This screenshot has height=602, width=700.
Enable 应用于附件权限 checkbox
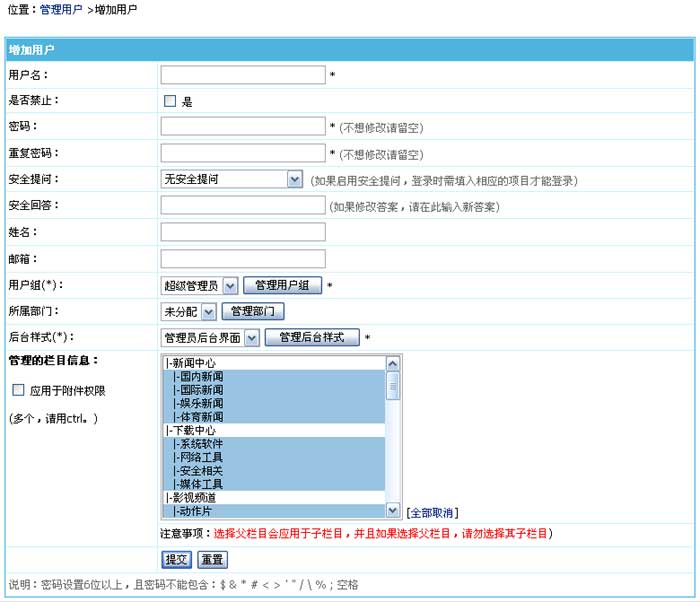18,390
